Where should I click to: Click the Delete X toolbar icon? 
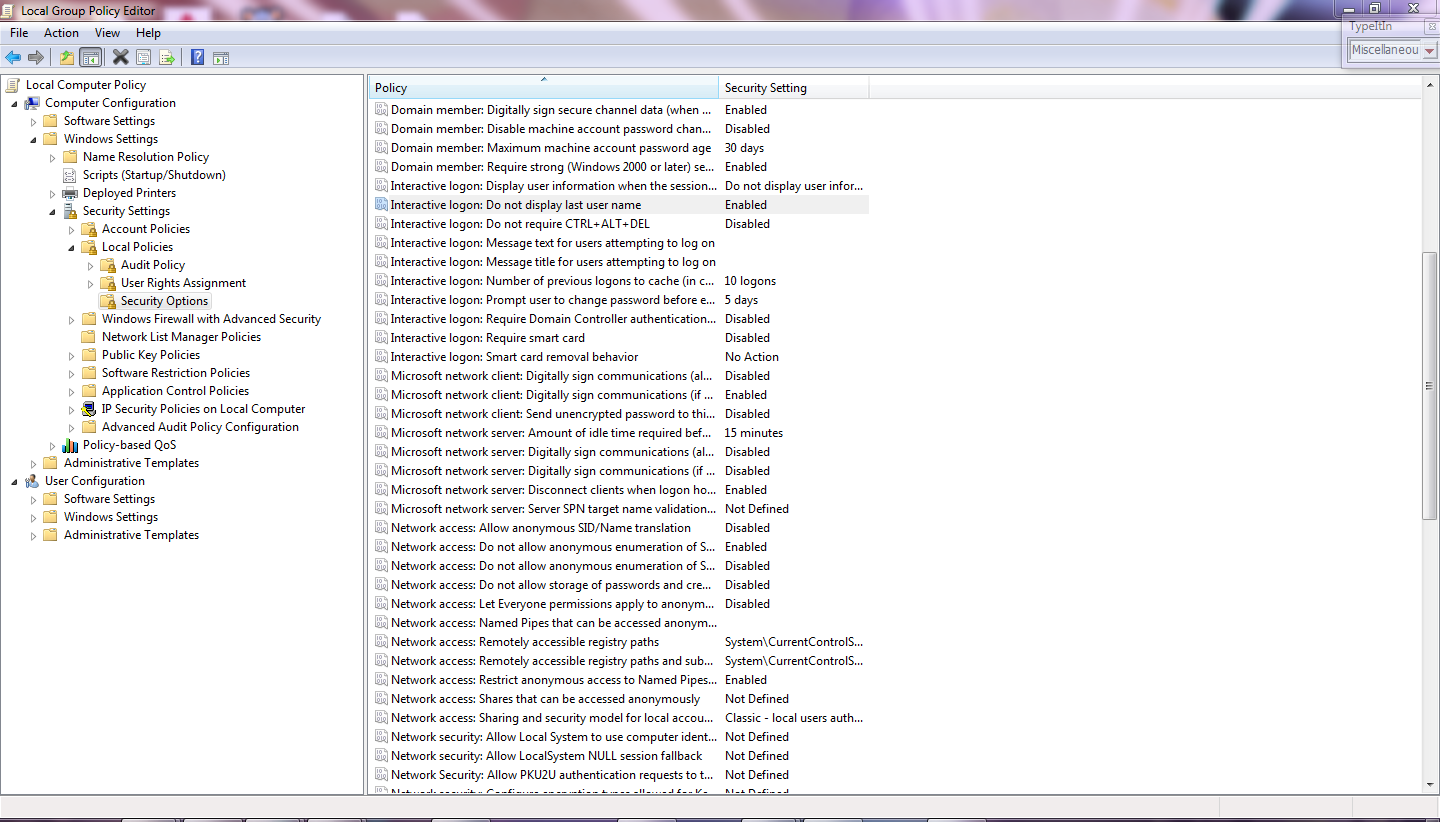120,58
